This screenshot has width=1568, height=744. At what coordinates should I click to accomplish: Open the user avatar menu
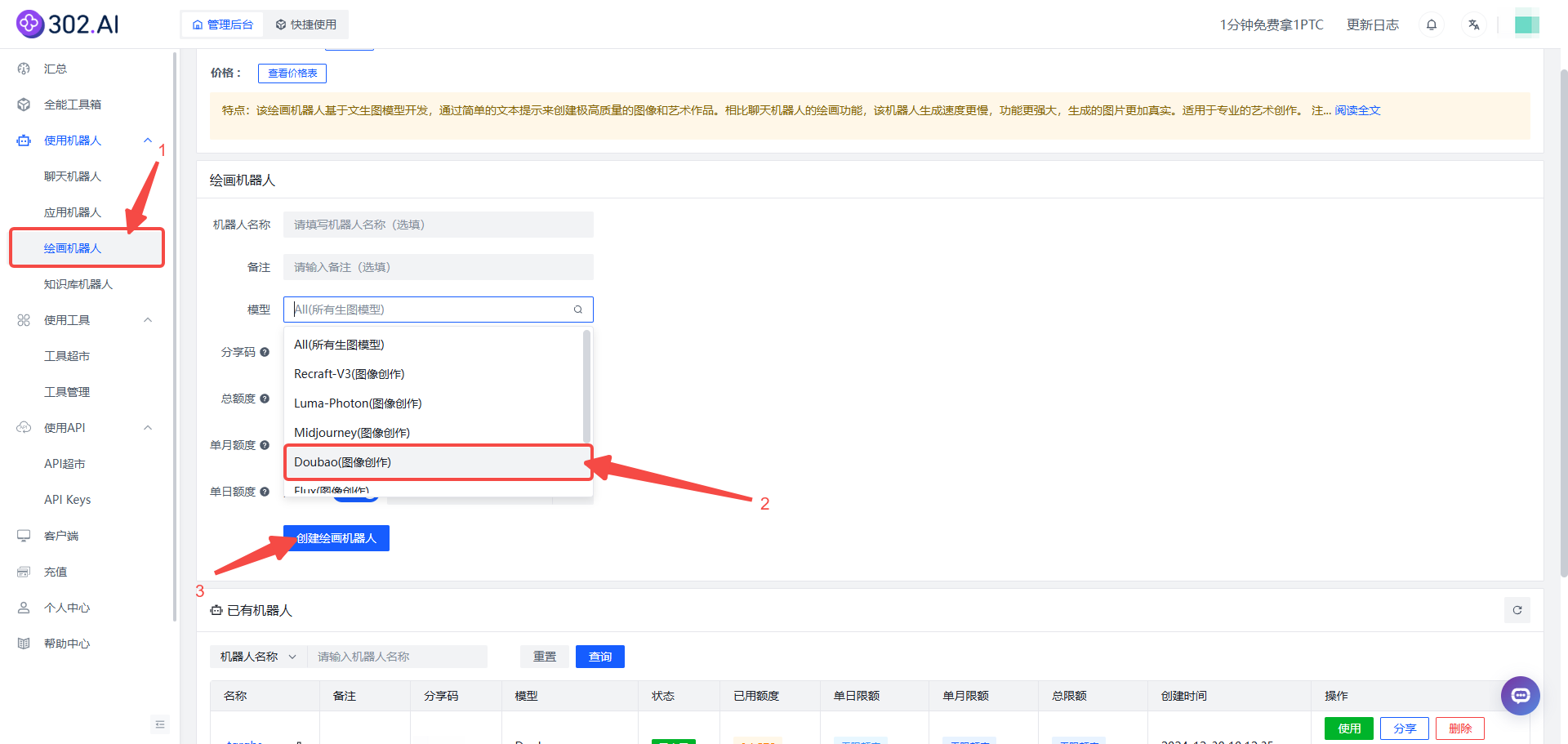pyautogui.click(x=1527, y=25)
